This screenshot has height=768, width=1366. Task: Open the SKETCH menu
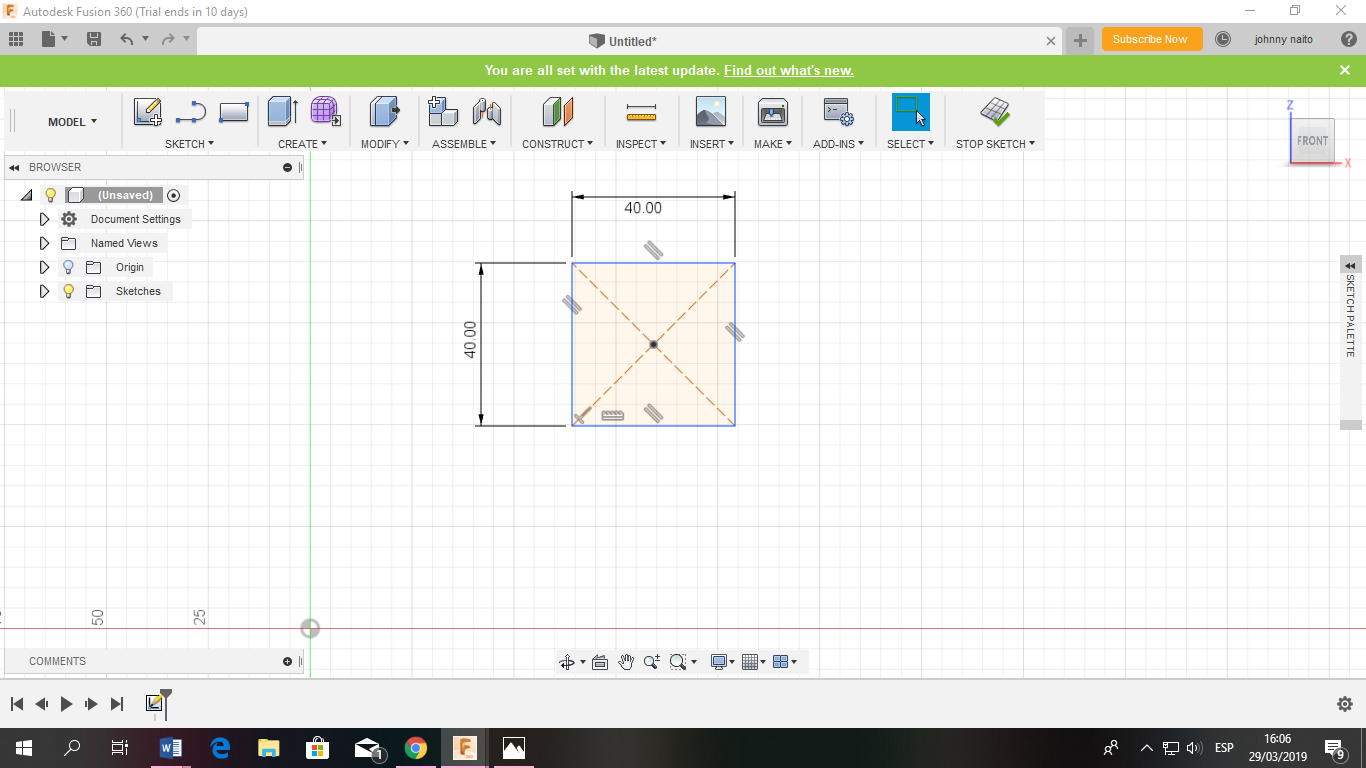pyautogui.click(x=190, y=144)
